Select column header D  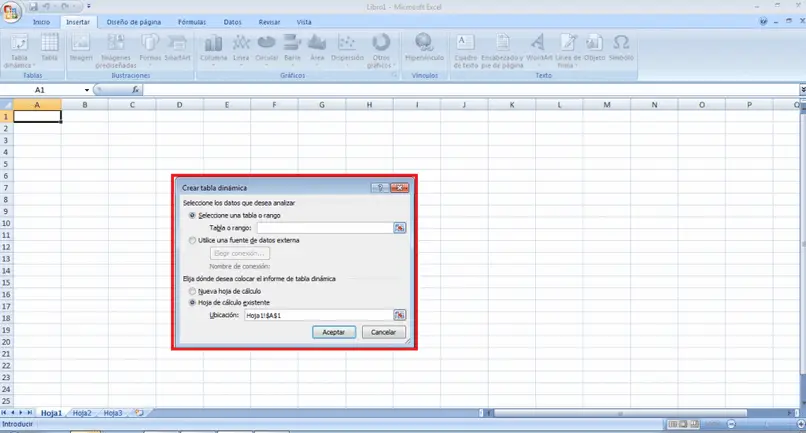pos(179,105)
